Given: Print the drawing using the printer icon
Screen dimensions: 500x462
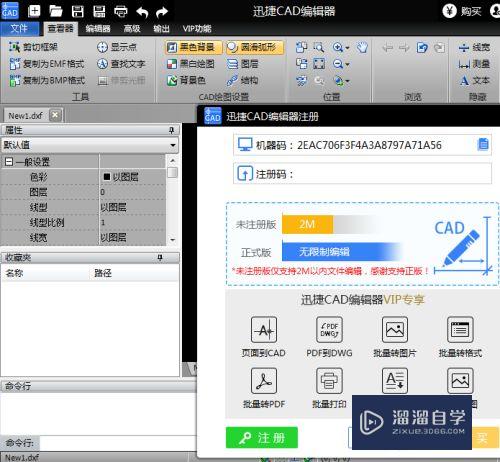Looking at the screenshot, I should [x=121, y=11].
